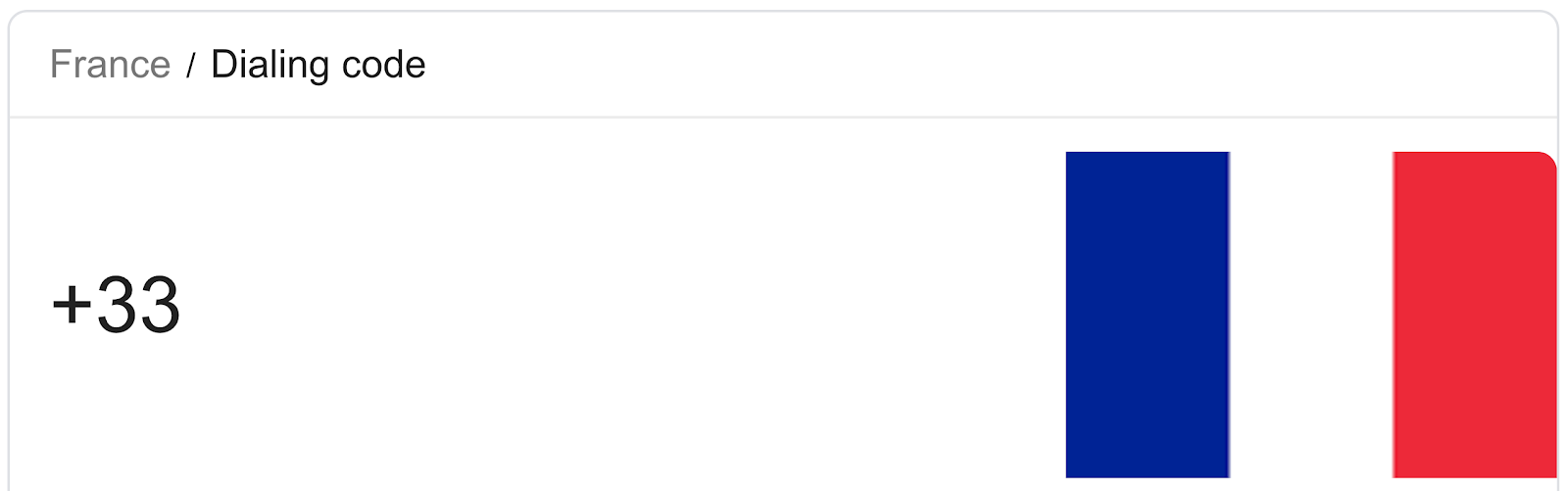1568x491 pixels.
Task: Click the blue-white boundary on the flag
Action: (1229, 314)
